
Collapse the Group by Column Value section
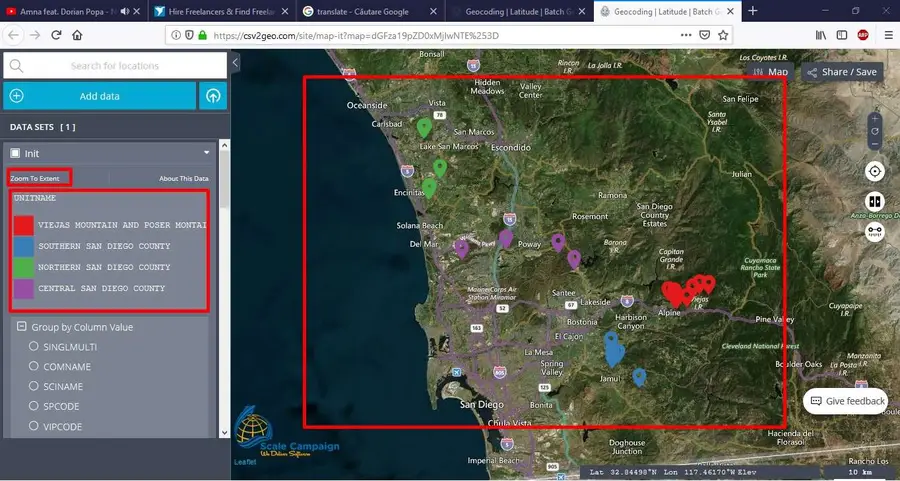click(22, 327)
